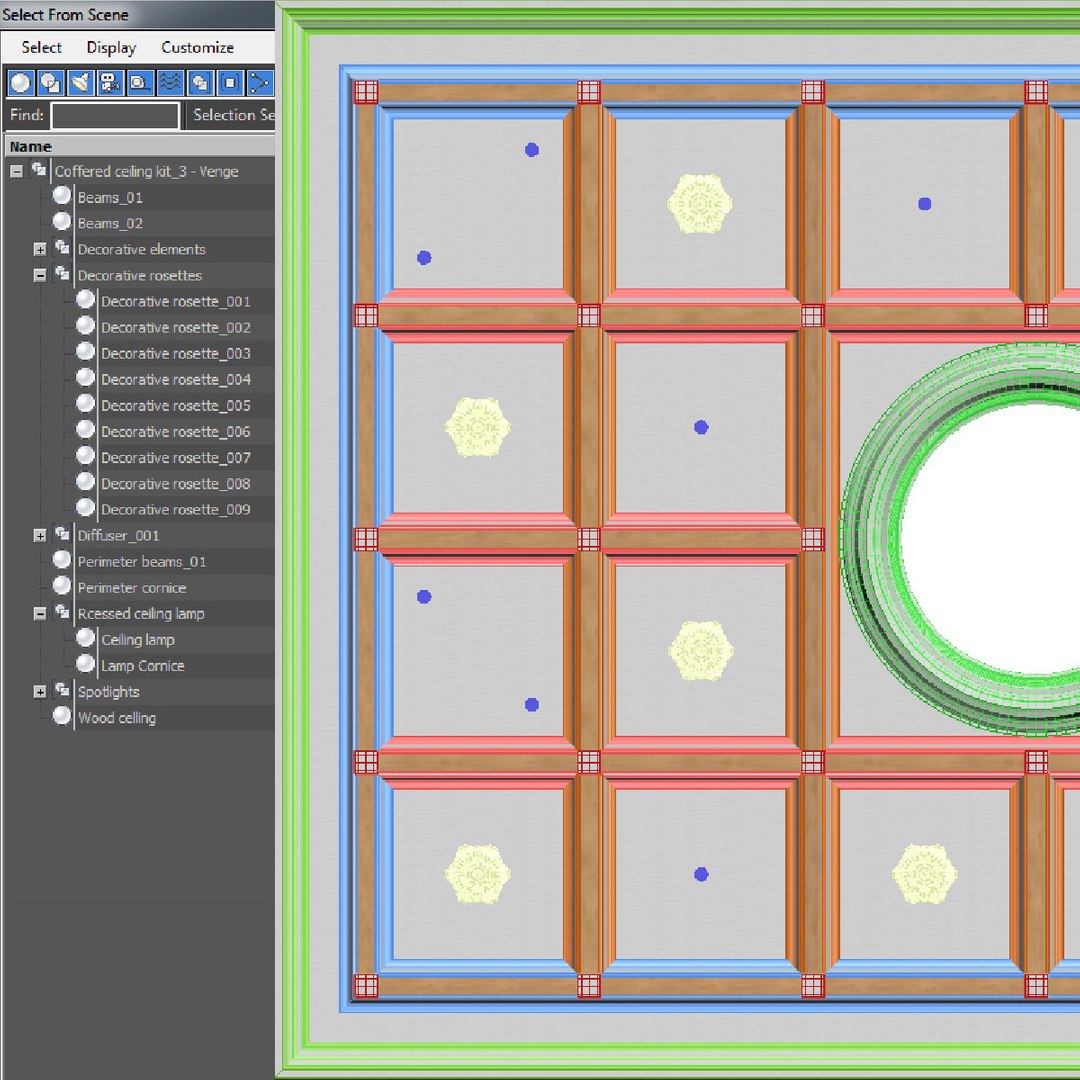
Task: Click the sphere icon beside Perimeter cornice
Action: 62,586
